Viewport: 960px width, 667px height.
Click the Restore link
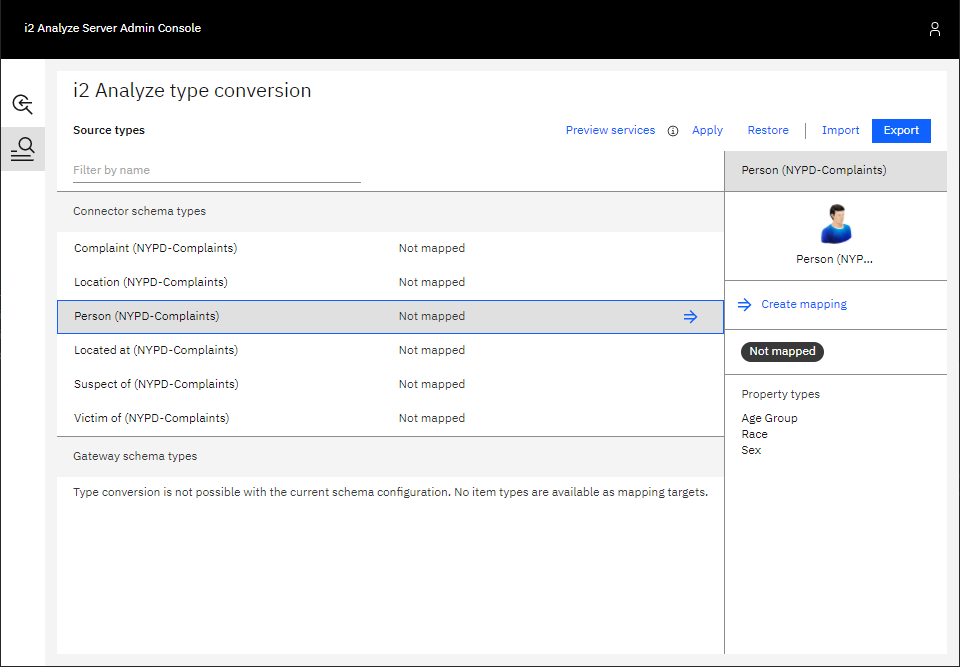point(768,130)
